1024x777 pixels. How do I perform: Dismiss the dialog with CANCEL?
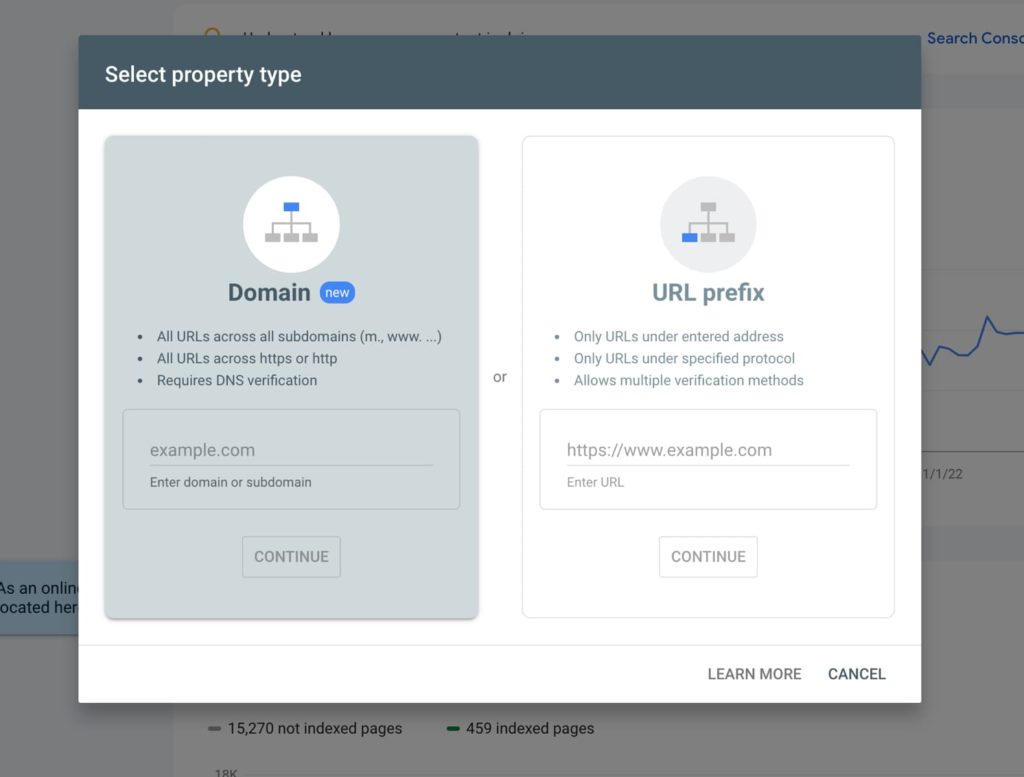click(x=857, y=674)
